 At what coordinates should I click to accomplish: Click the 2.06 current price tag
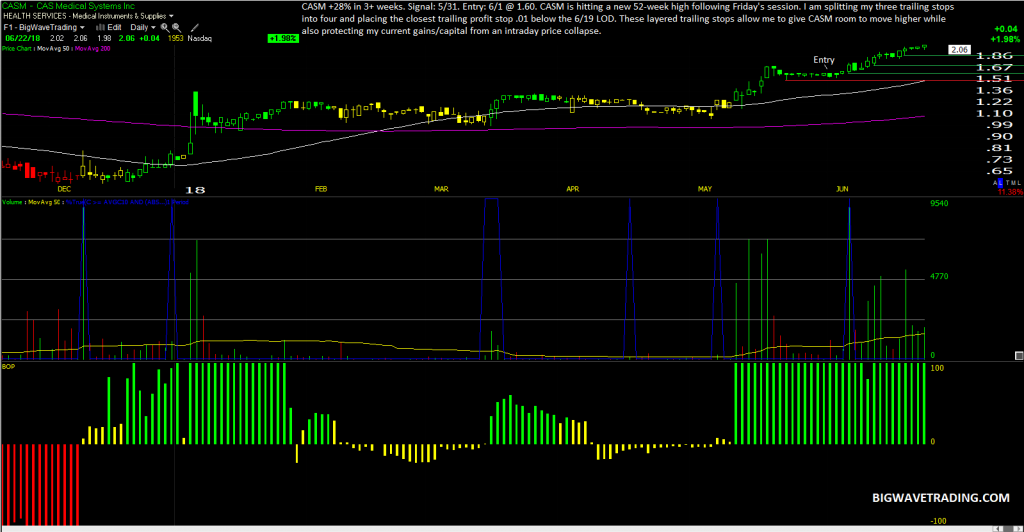[x=959, y=50]
